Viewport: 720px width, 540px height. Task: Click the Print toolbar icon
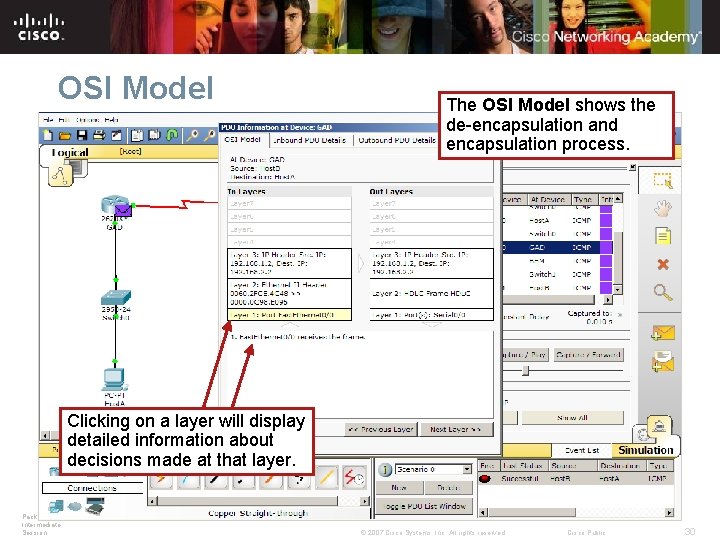click(x=99, y=135)
